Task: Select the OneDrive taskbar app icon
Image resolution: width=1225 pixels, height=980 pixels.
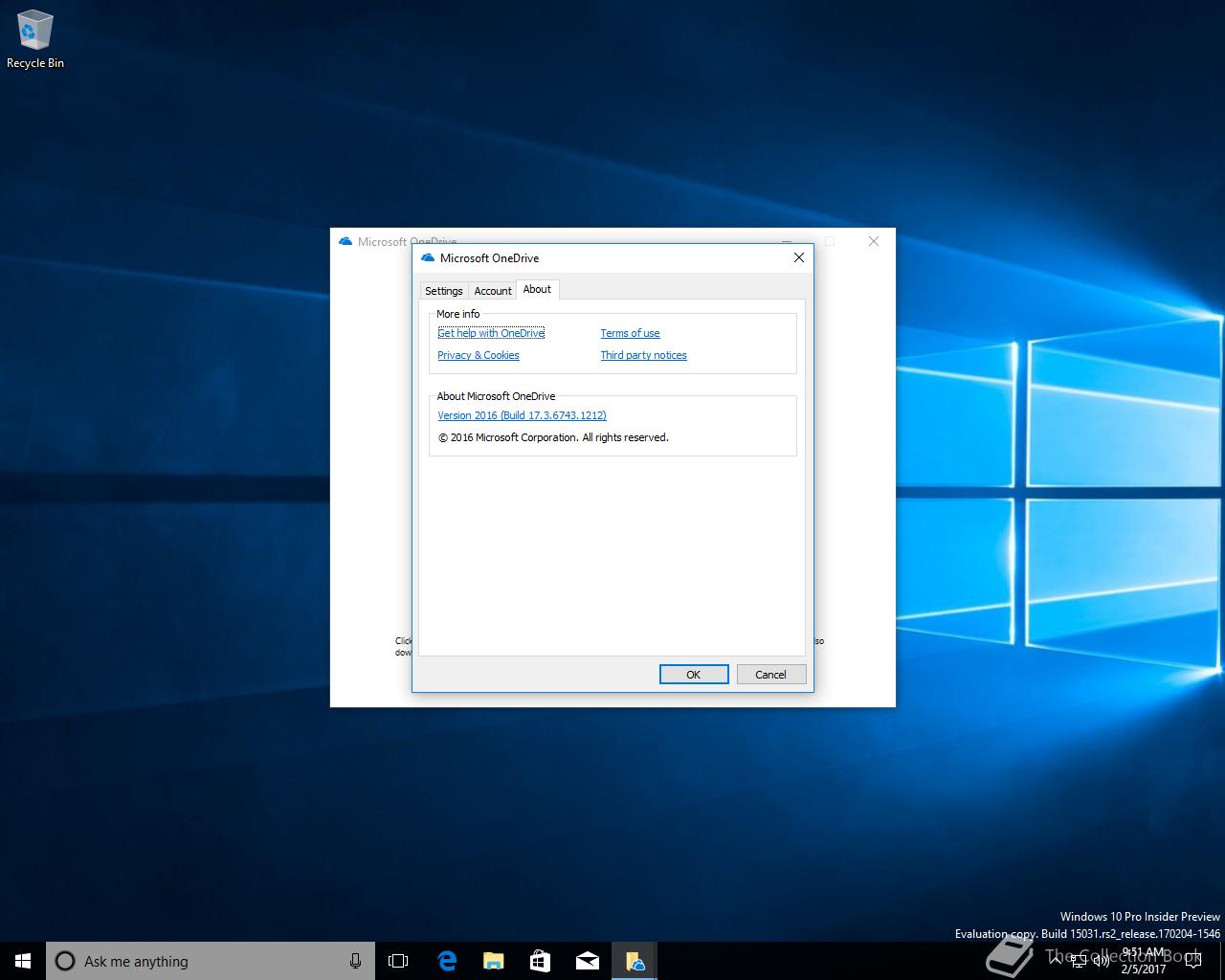Action: coord(635,961)
